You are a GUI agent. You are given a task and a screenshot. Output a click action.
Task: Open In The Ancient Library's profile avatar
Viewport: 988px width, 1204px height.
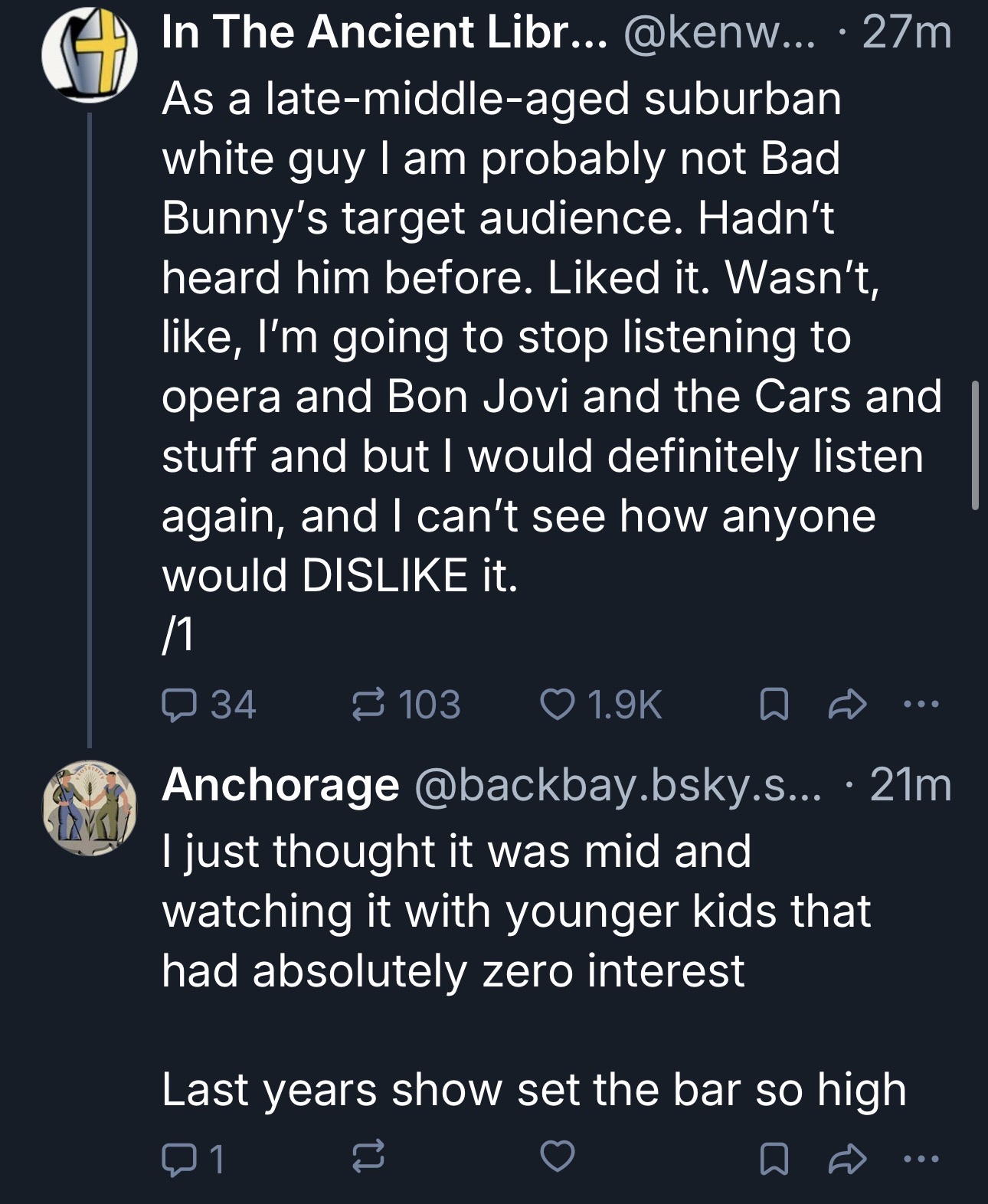pos(90,57)
